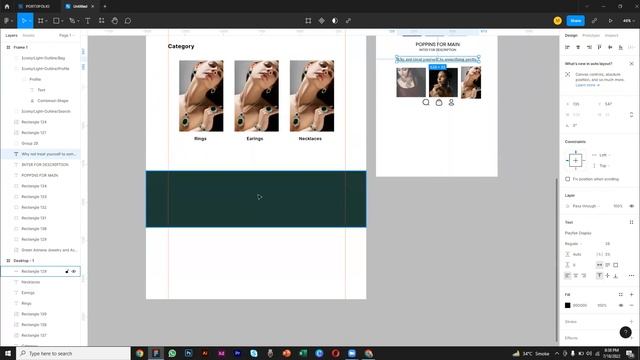
Task: Switch to the Layers tab
Action: tap(11, 36)
